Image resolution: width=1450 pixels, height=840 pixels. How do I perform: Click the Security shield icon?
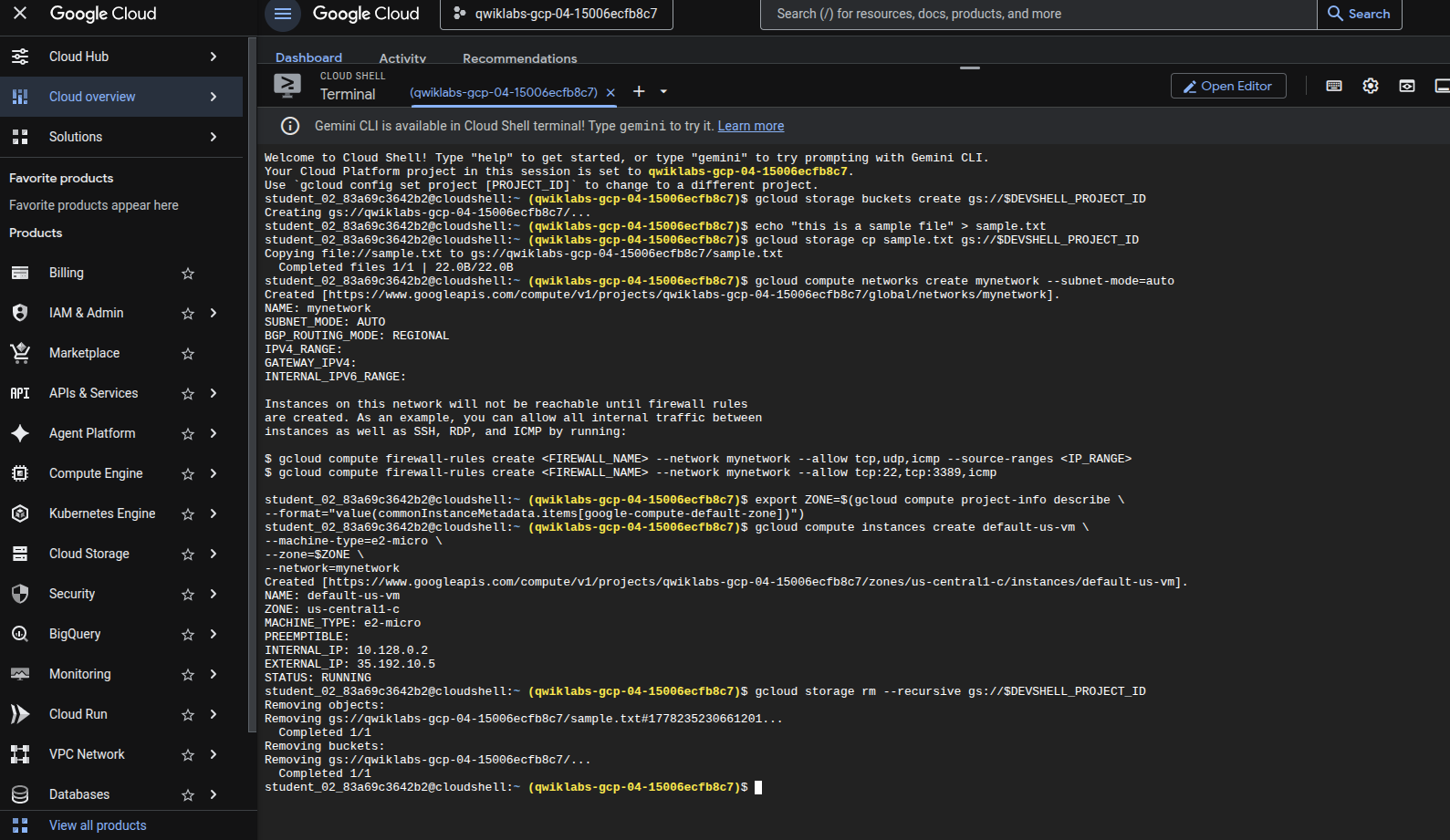pos(20,594)
